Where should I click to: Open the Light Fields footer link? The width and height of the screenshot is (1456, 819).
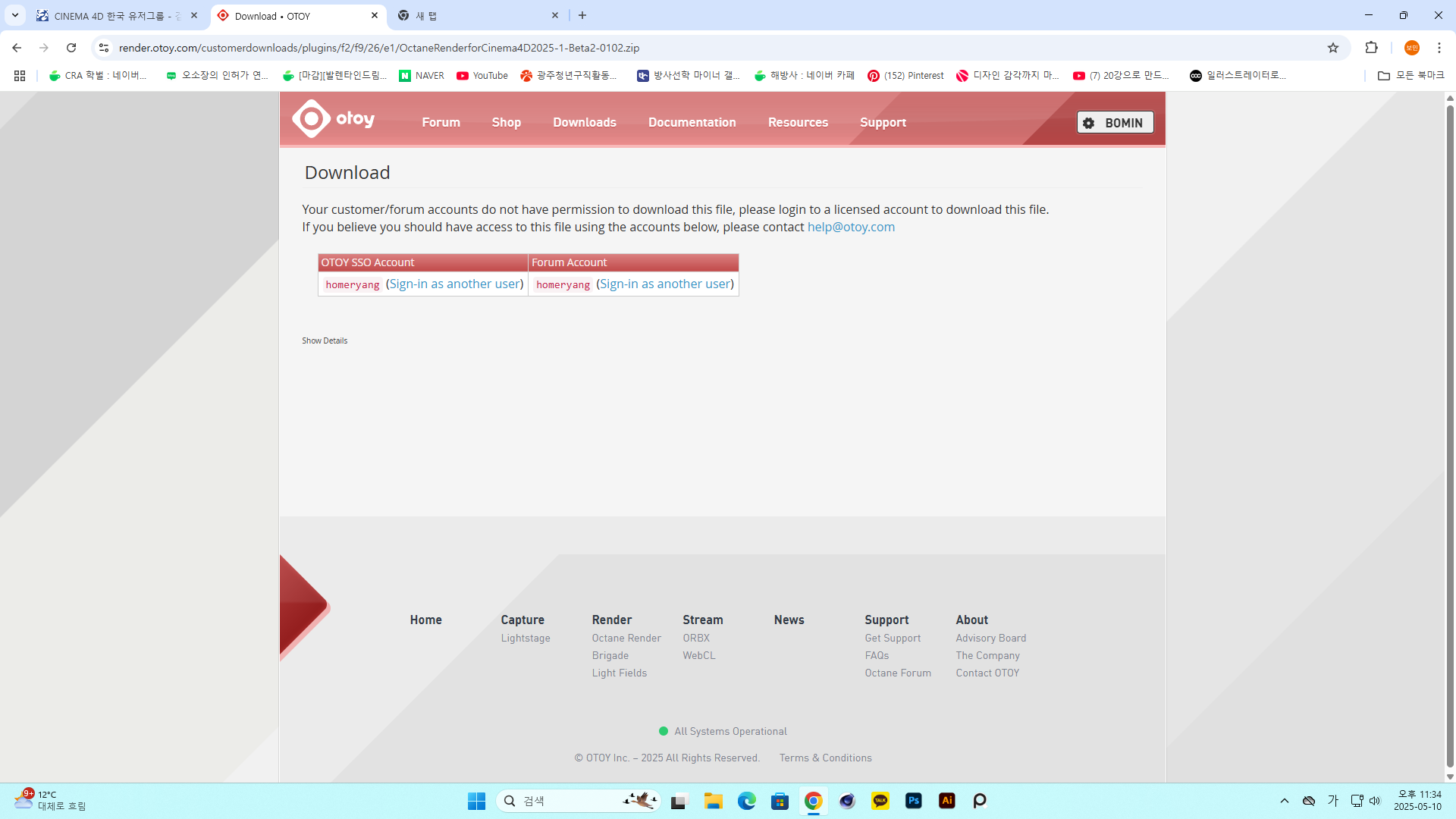click(x=620, y=673)
